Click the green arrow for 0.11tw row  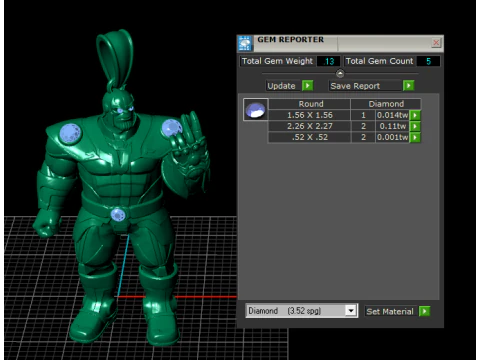point(415,126)
